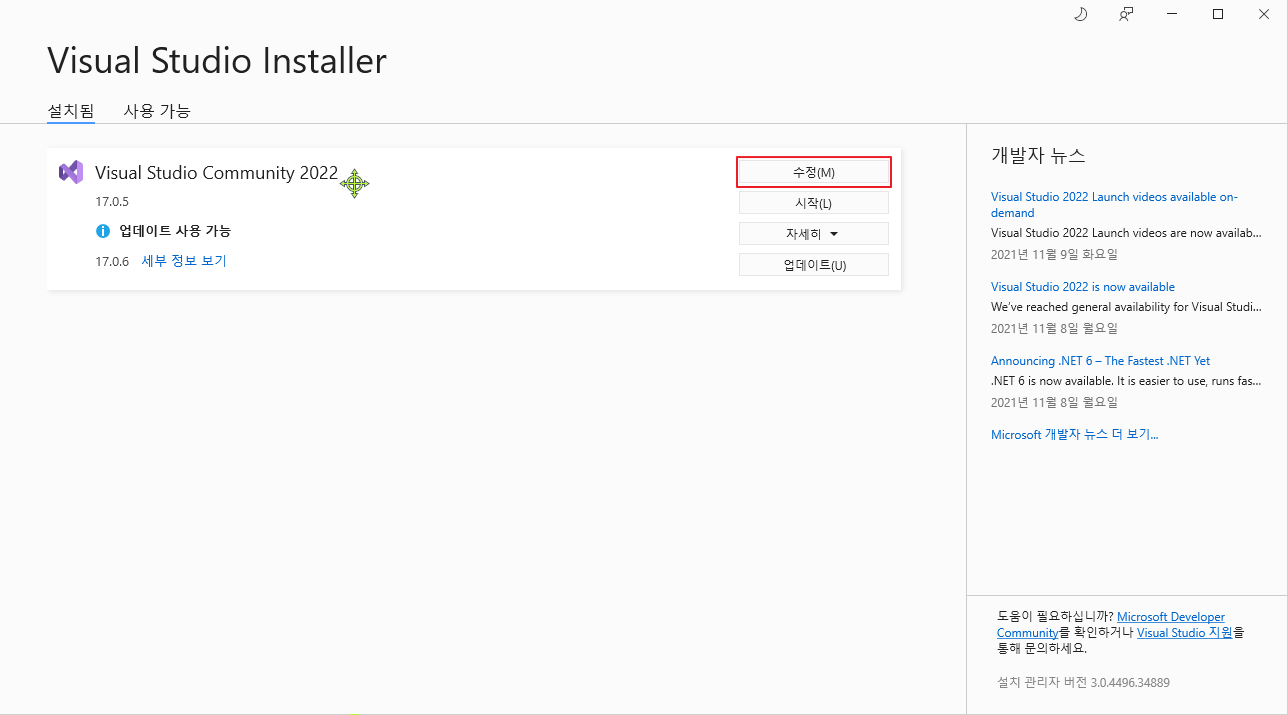The height and width of the screenshot is (715, 1288).
Task: Switch to the 설치됨 tab
Action: (71, 111)
